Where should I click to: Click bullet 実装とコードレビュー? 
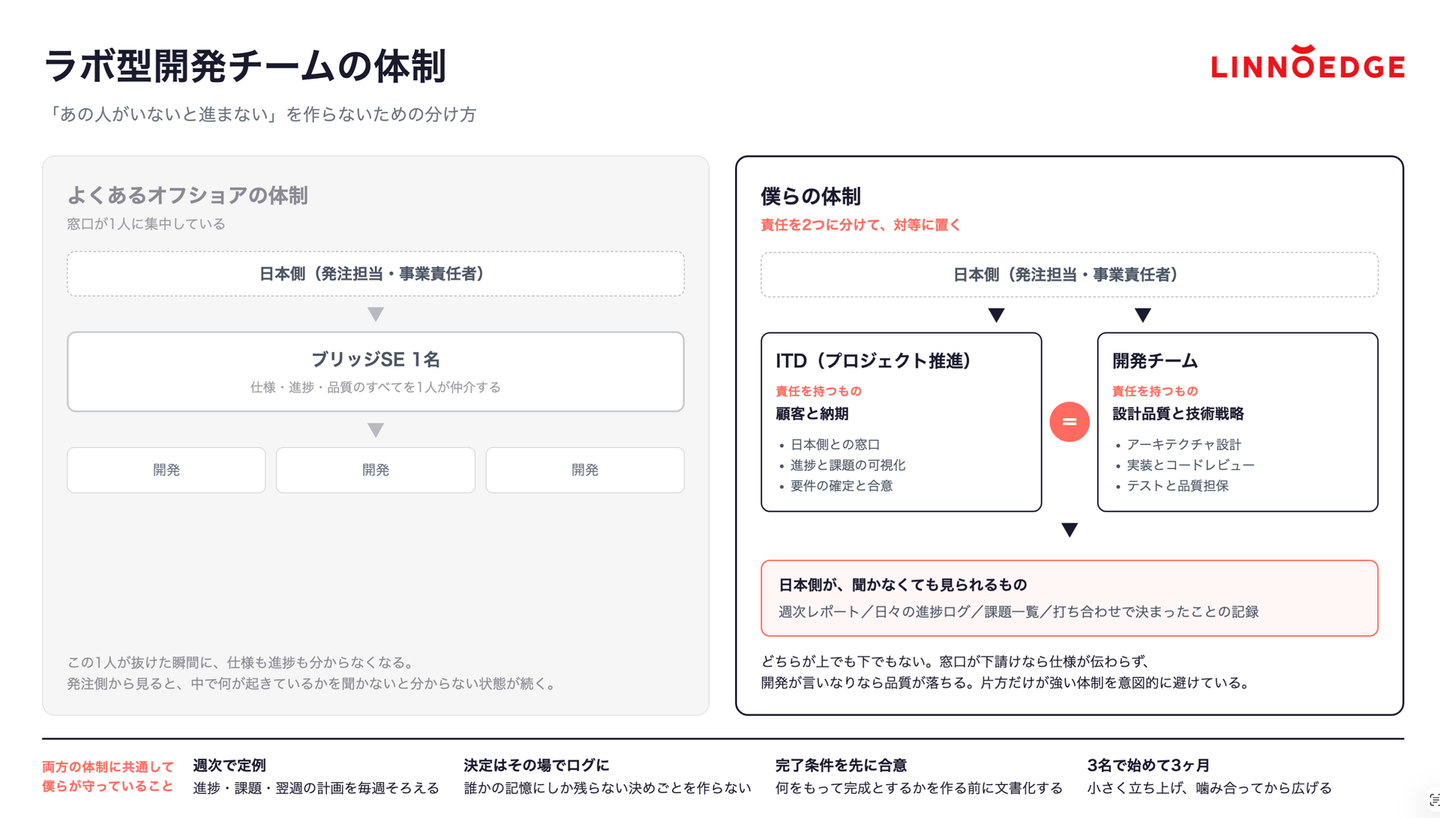click(1190, 465)
